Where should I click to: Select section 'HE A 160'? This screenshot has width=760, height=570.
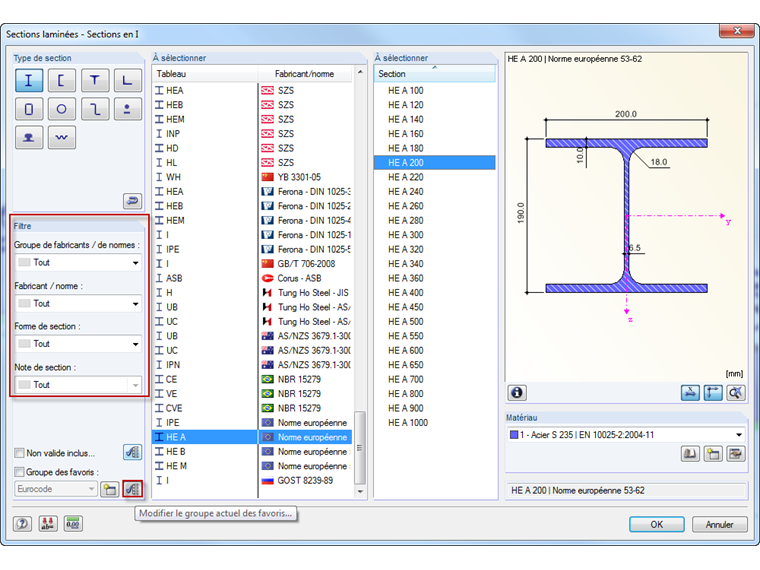click(435, 134)
